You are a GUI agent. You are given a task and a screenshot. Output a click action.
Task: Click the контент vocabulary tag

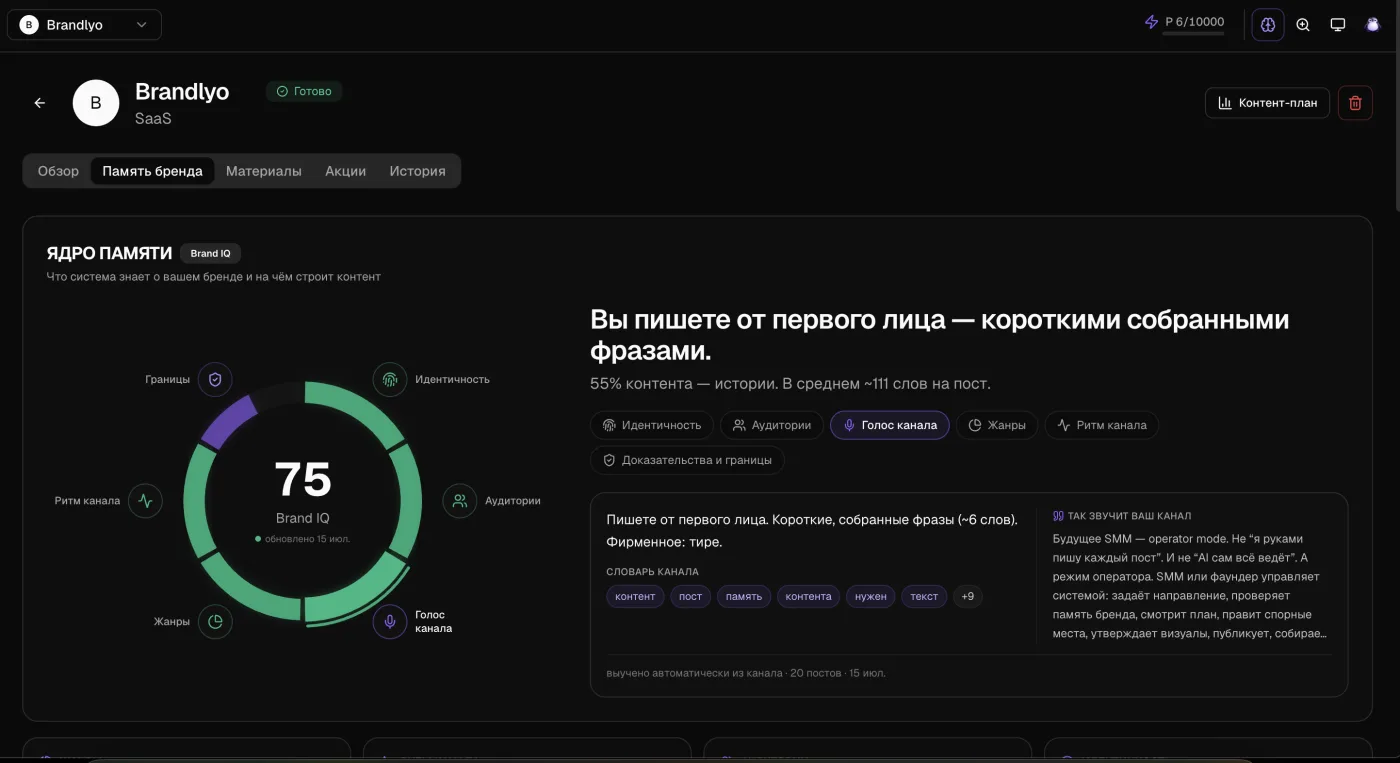click(635, 597)
